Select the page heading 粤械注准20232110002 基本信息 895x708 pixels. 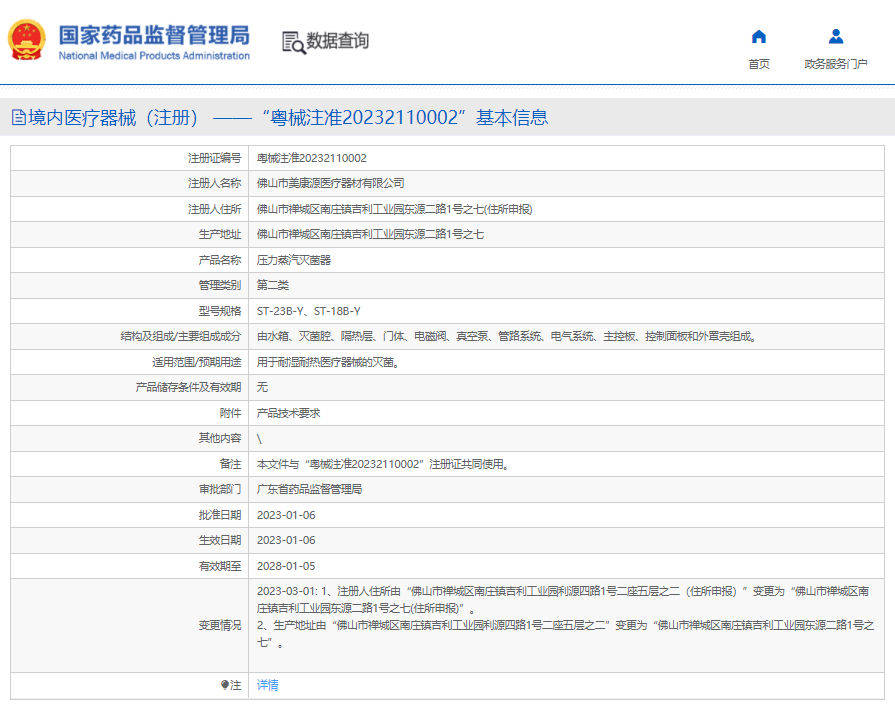click(x=404, y=118)
